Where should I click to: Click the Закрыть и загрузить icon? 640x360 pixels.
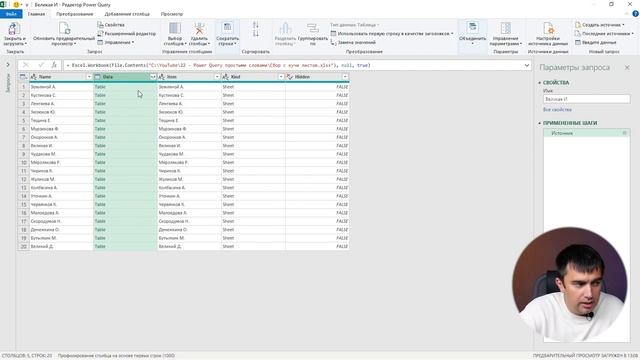(x=14, y=29)
